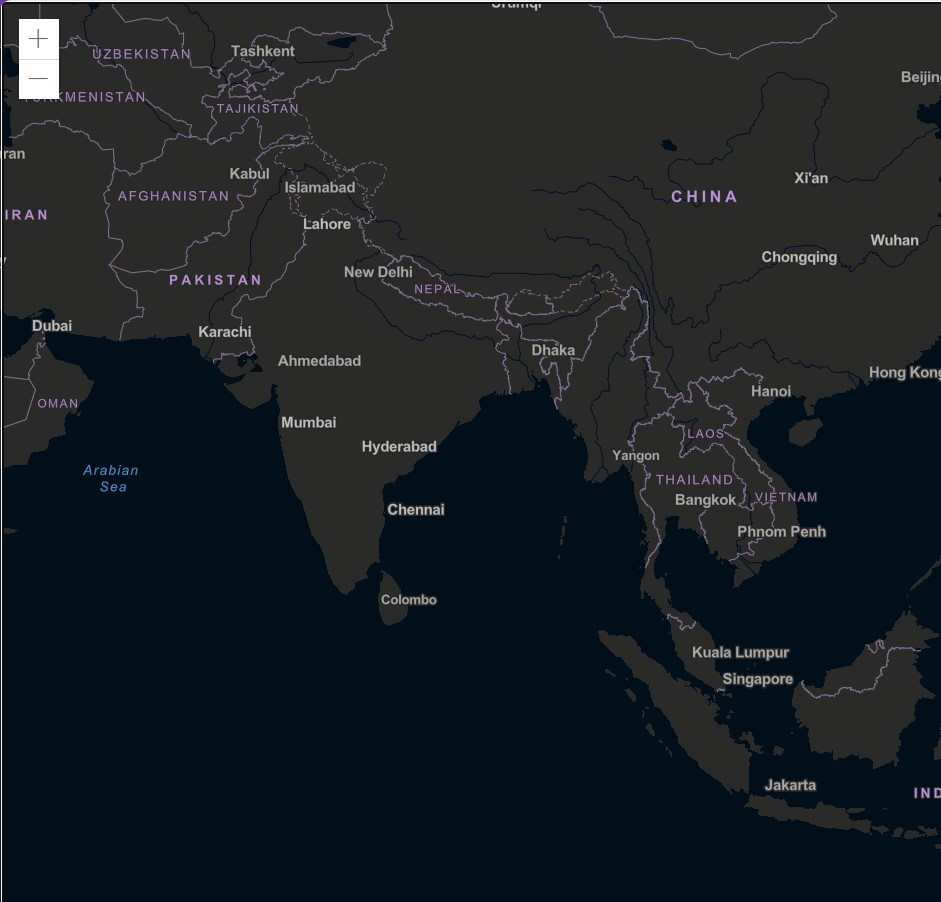Click the Dhaka city label
Viewport: 941px width, 902px height.
553,350
